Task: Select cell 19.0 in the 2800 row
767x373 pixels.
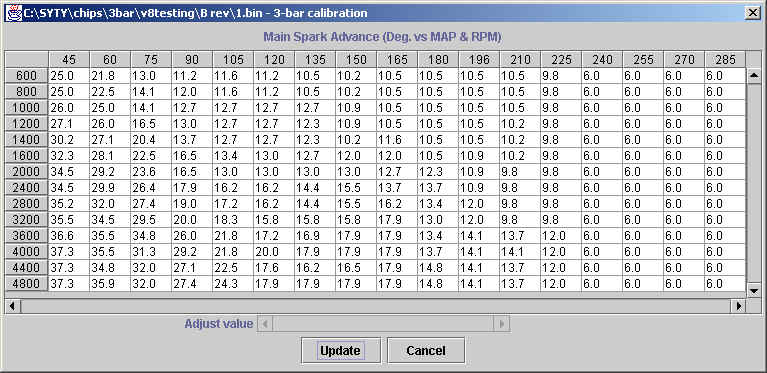Action: coord(192,203)
